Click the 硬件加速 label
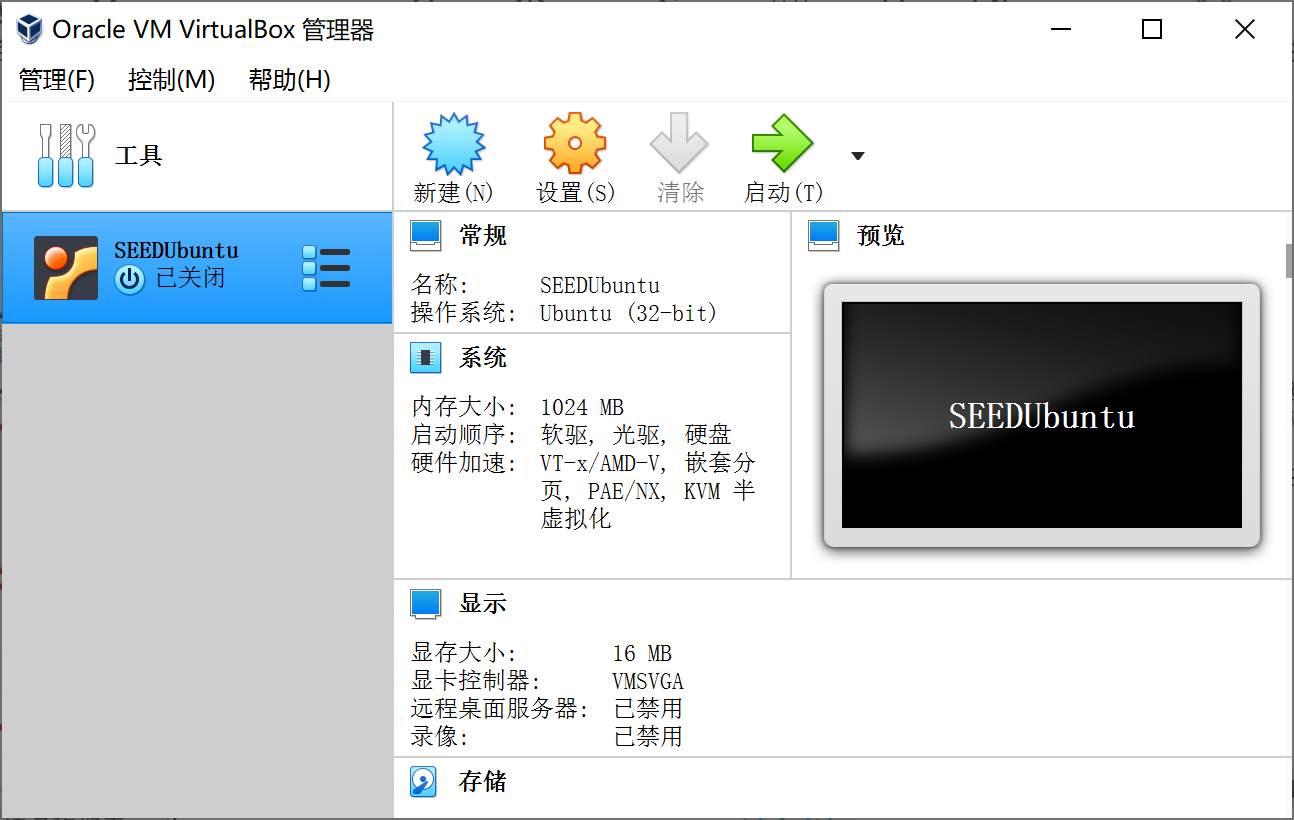This screenshot has height=820, width=1294. (x=465, y=463)
